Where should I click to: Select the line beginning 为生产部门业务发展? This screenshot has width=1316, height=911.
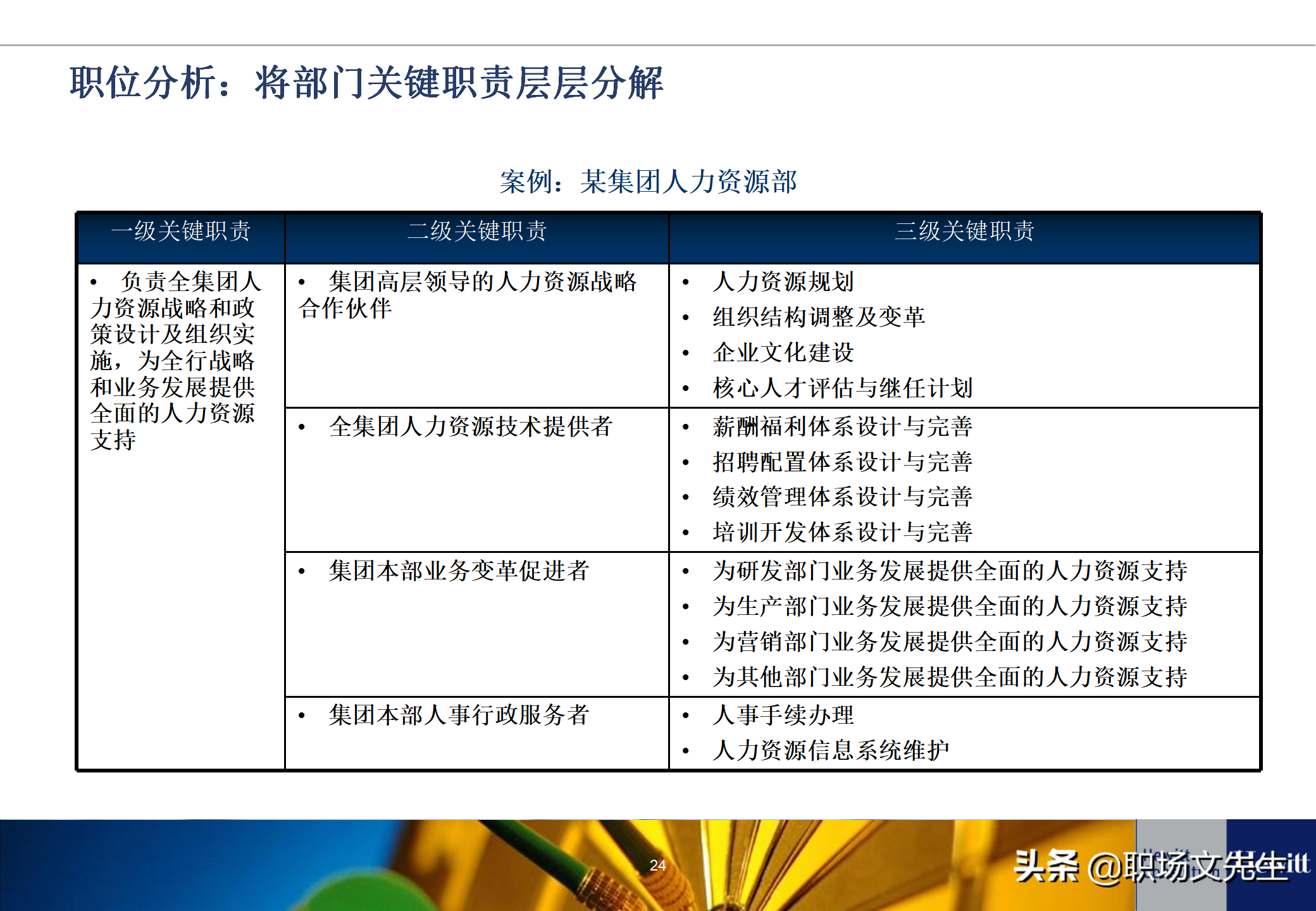tap(950, 606)
